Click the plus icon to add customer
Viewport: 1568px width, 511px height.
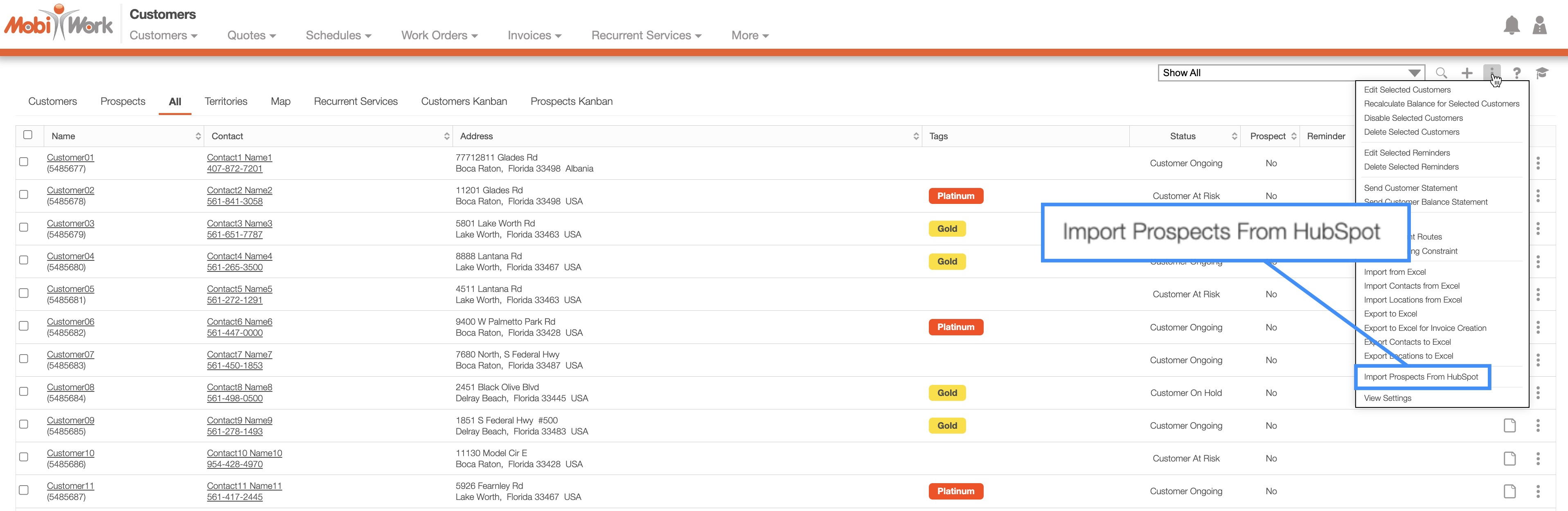coord(1467,73)
